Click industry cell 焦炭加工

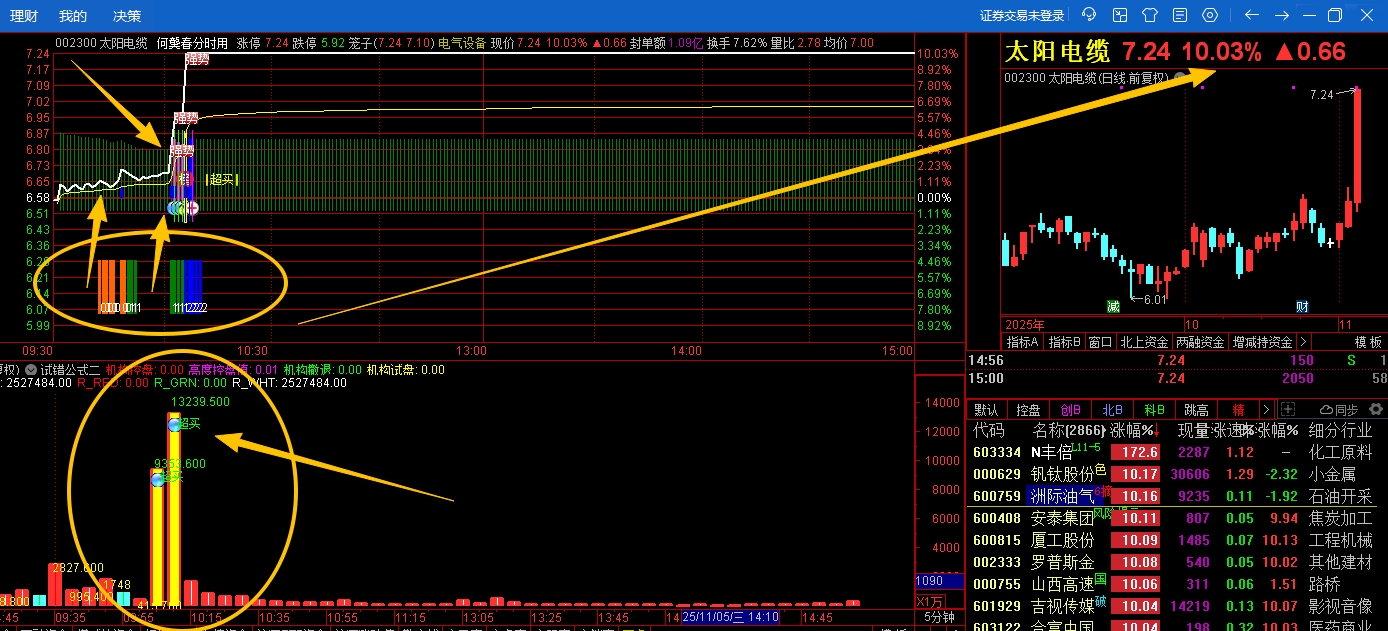pyautogui.click(x=1340, y=519)
